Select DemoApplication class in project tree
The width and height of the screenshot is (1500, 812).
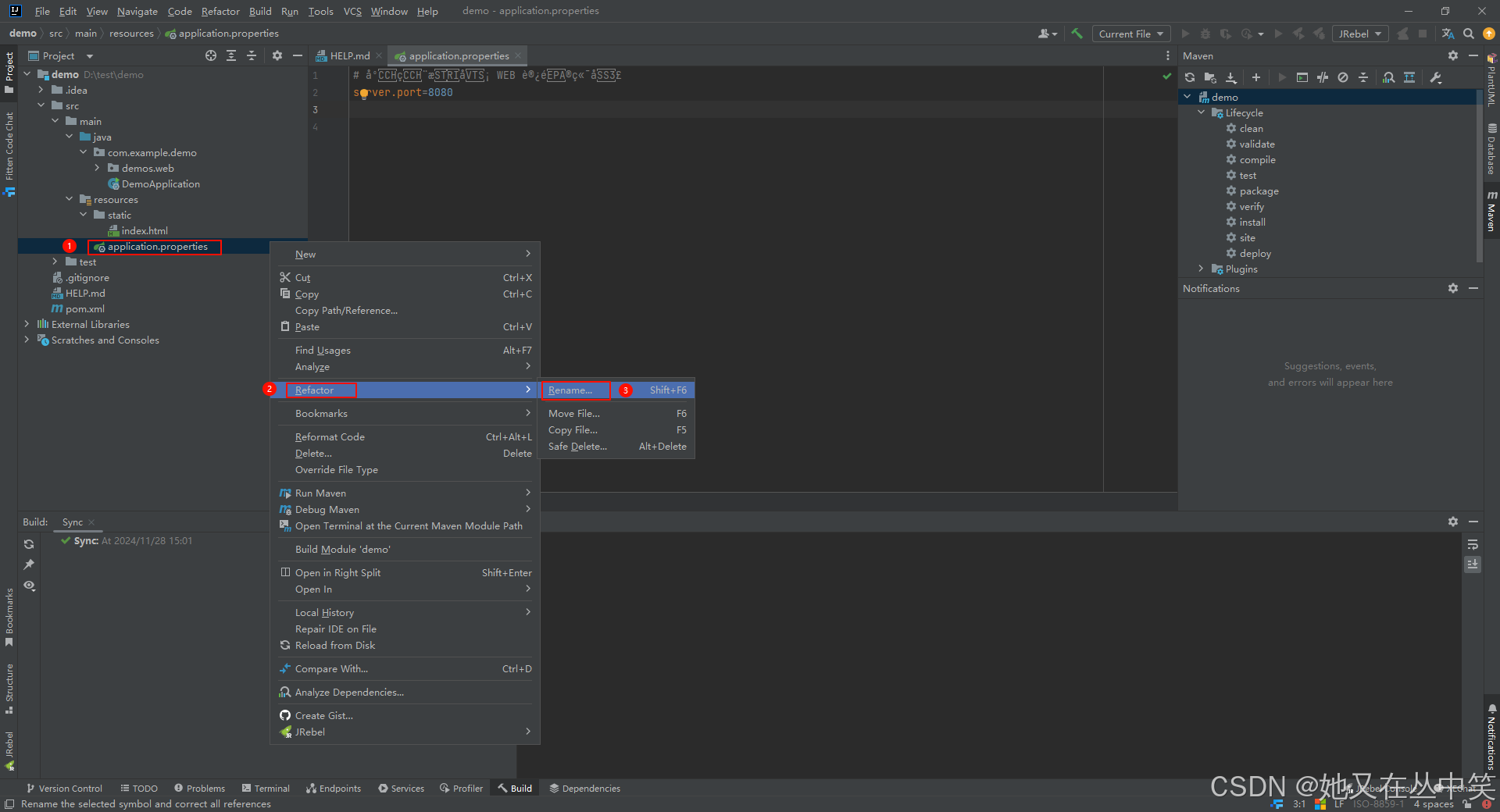click(161, 183)
